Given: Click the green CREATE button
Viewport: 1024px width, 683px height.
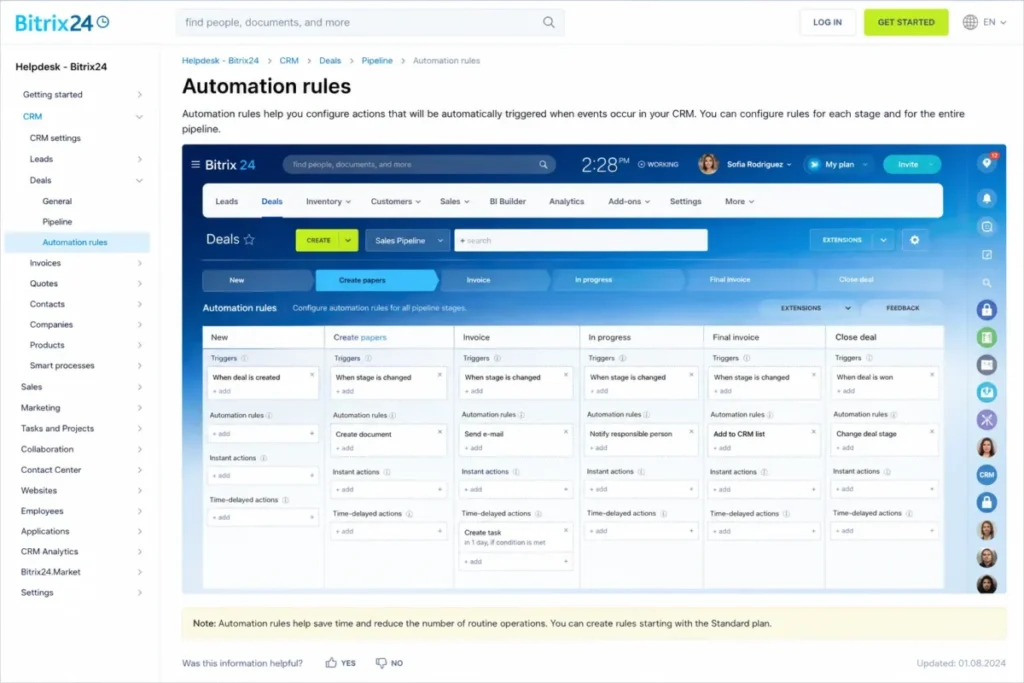Looking at the screenshot, I should click(318, 240).
